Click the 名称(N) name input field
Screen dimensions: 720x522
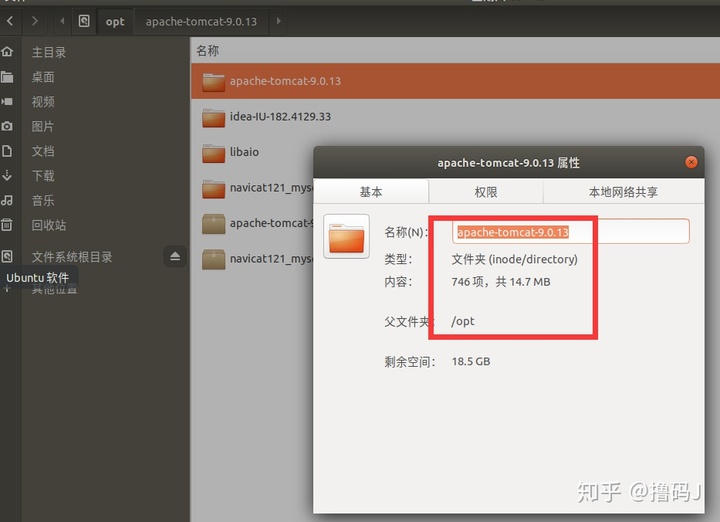[x=570, y=231]
